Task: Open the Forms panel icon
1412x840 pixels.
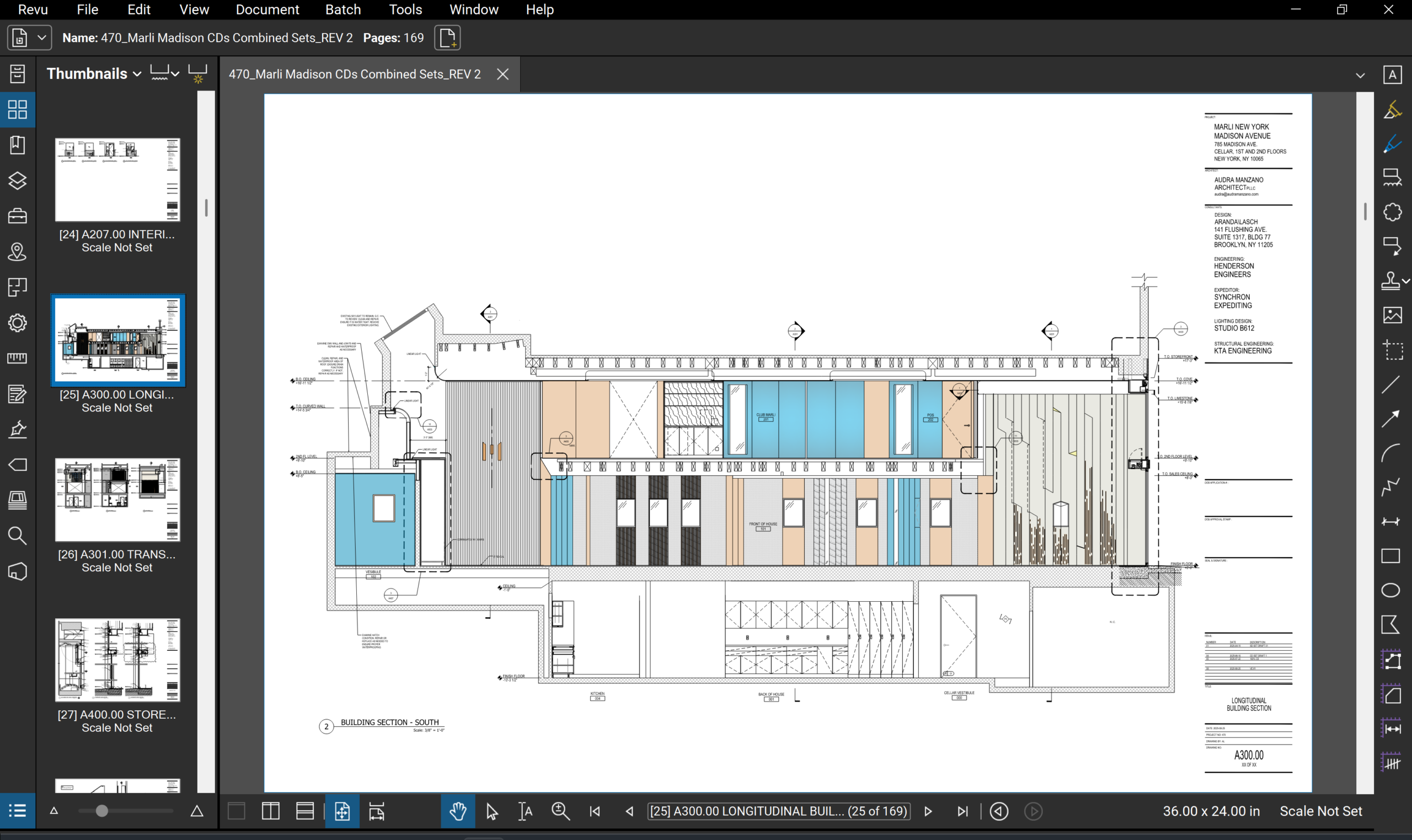Action: (x=18, y=393)
